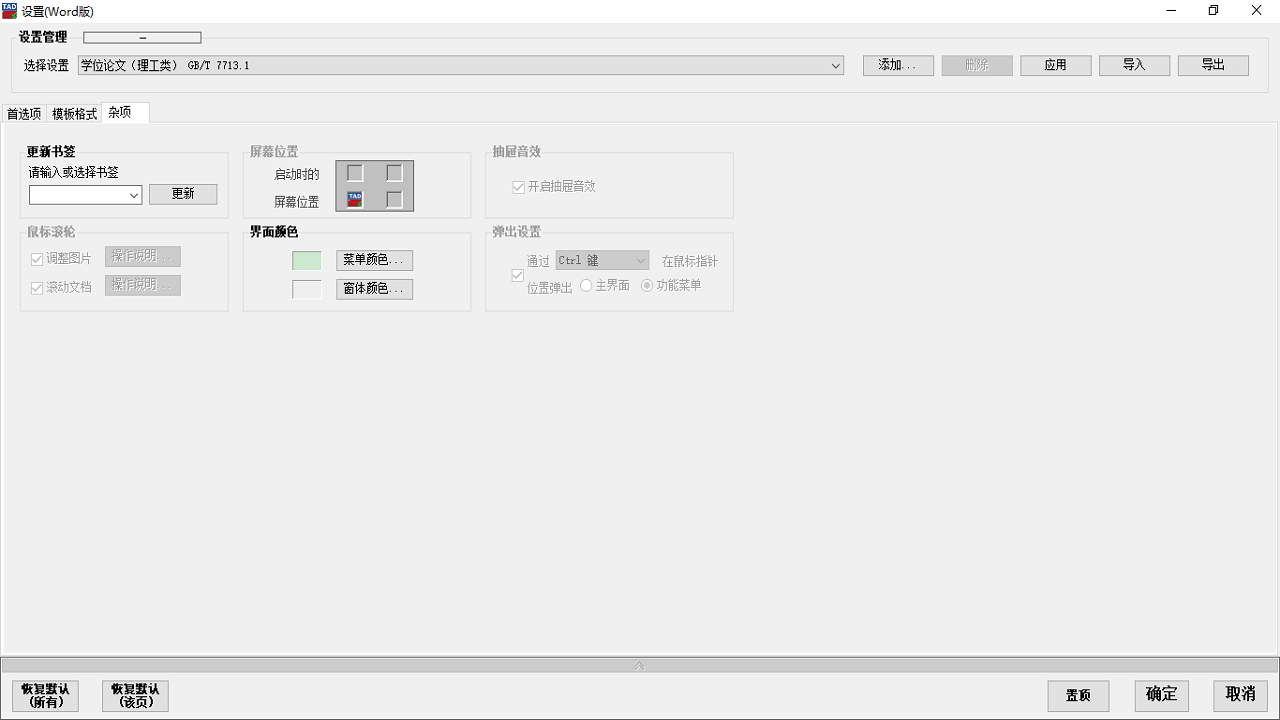Click 恢复默认(该页) to reset this page
This screenshot has height=720, width=1280.
(134, 695)
